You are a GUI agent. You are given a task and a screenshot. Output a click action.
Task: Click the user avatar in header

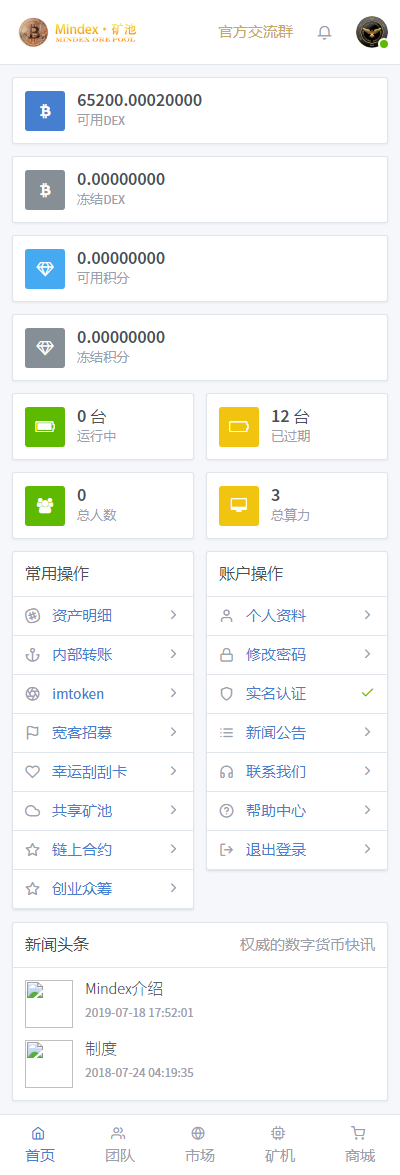(x=372, y=32)
